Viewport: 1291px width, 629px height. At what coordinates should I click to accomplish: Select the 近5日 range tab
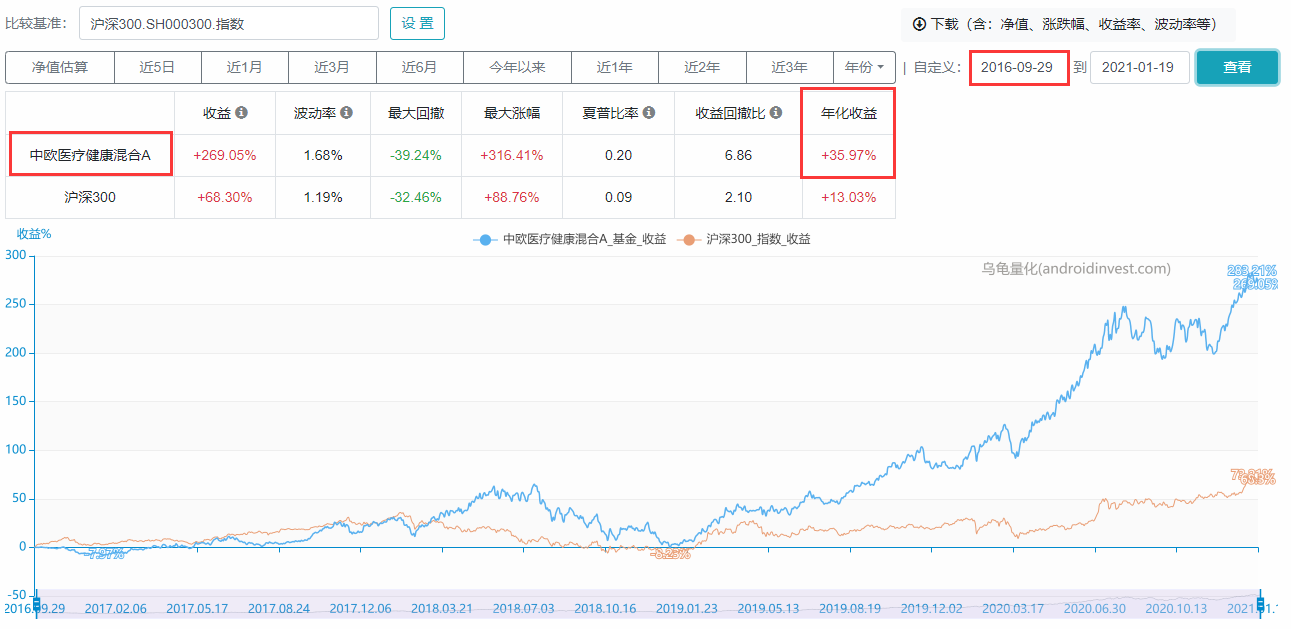click(x=157, y=67)
